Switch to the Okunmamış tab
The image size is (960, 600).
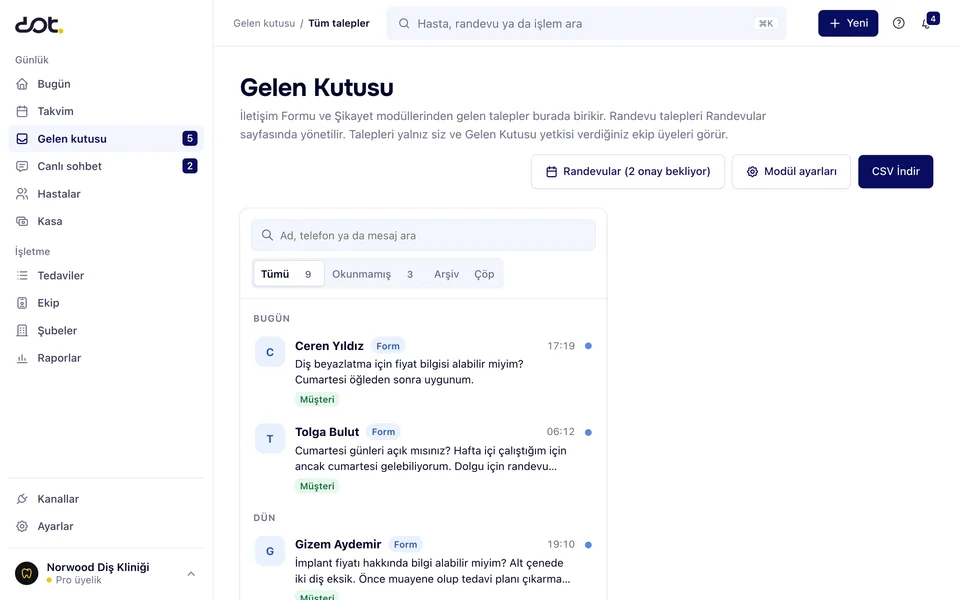pos(373,274)
